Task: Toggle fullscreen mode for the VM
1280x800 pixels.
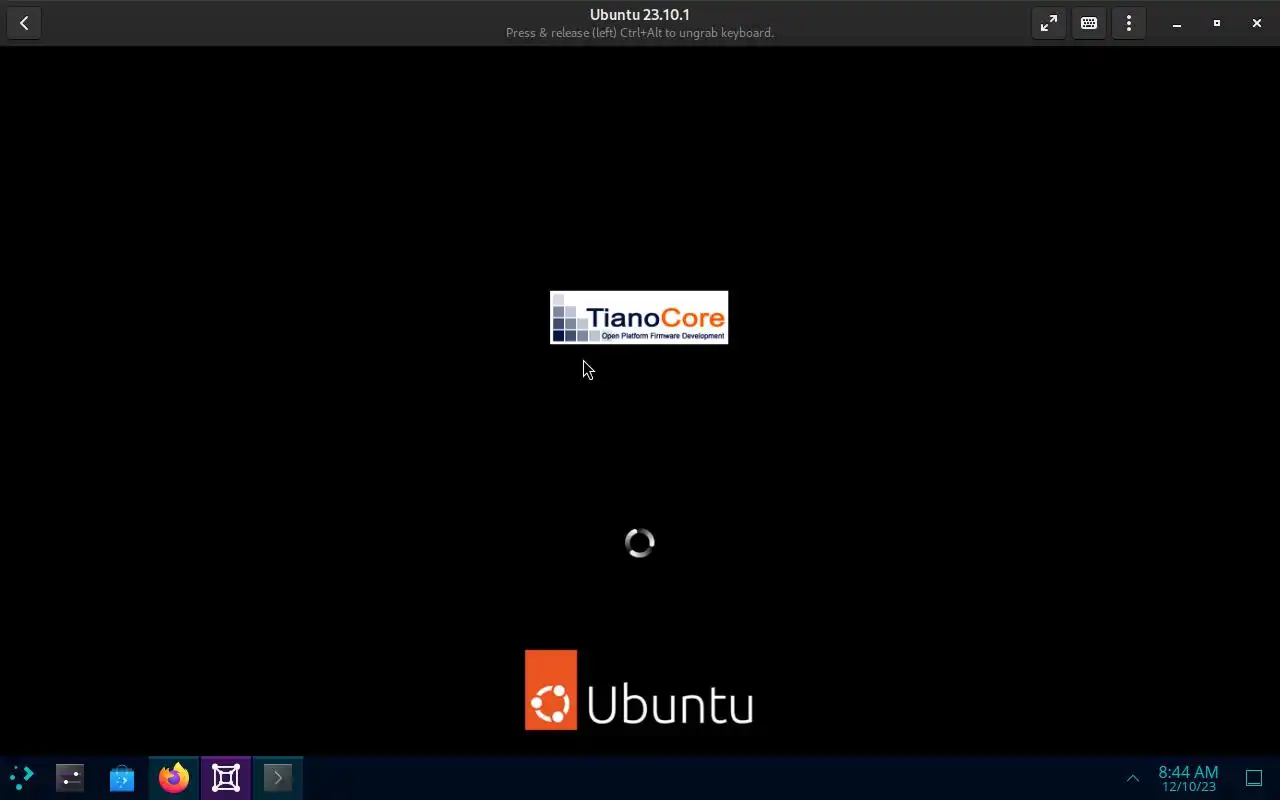Action: coord(1049,23)
